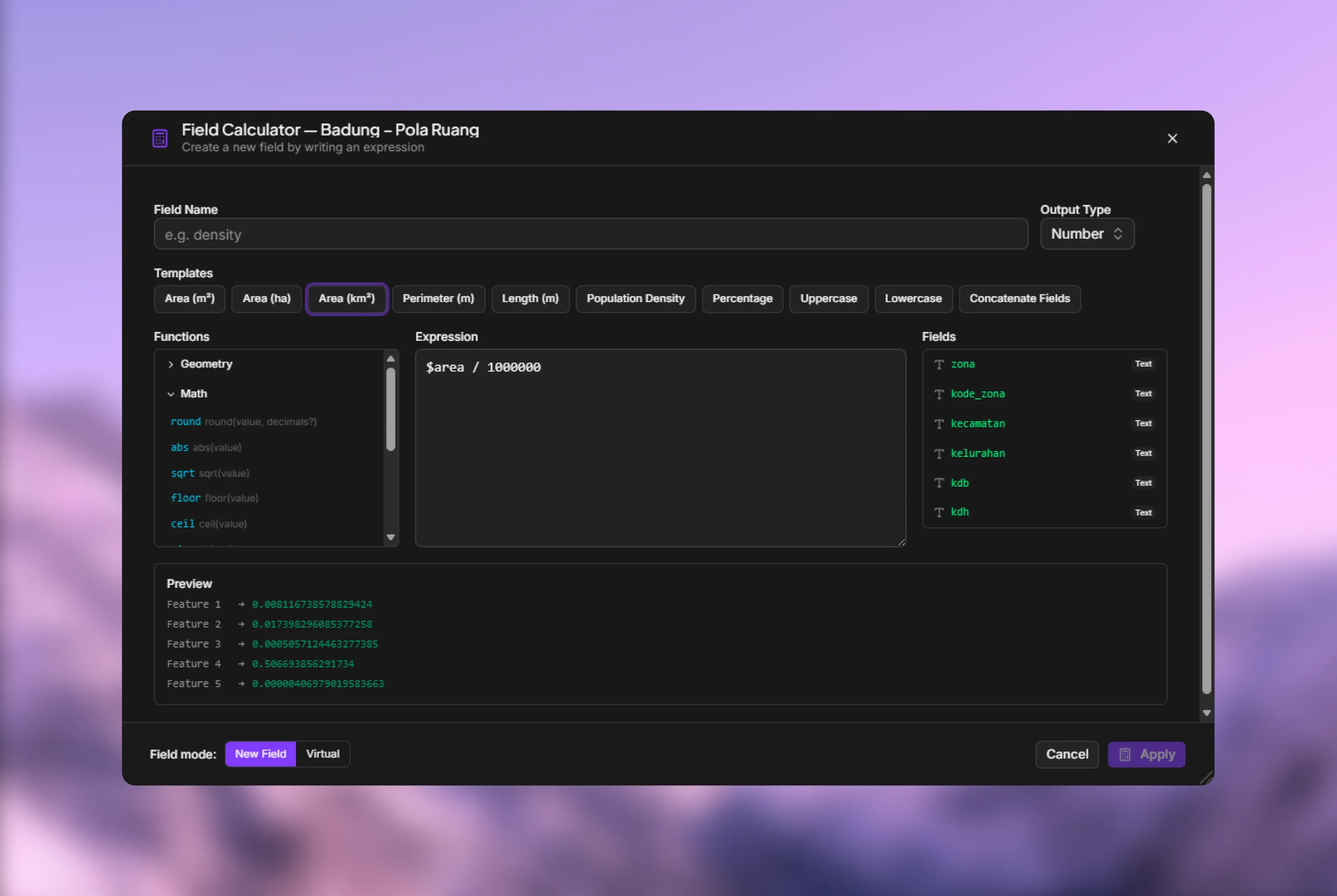Click the text type icon beside kelurahan

click(939, 454)
